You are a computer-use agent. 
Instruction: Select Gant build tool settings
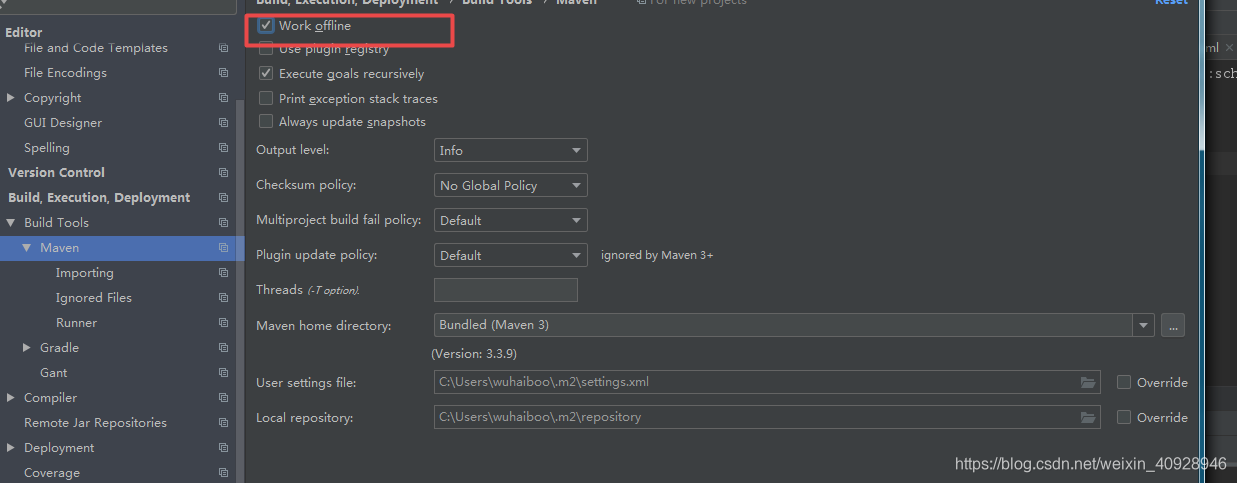coord(54,373)
